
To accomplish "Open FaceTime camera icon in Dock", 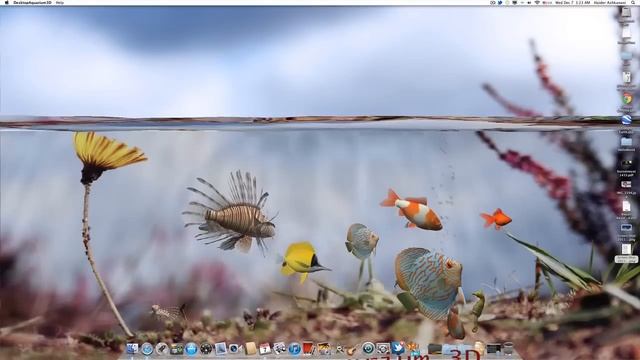I will [x=235, y=349].
